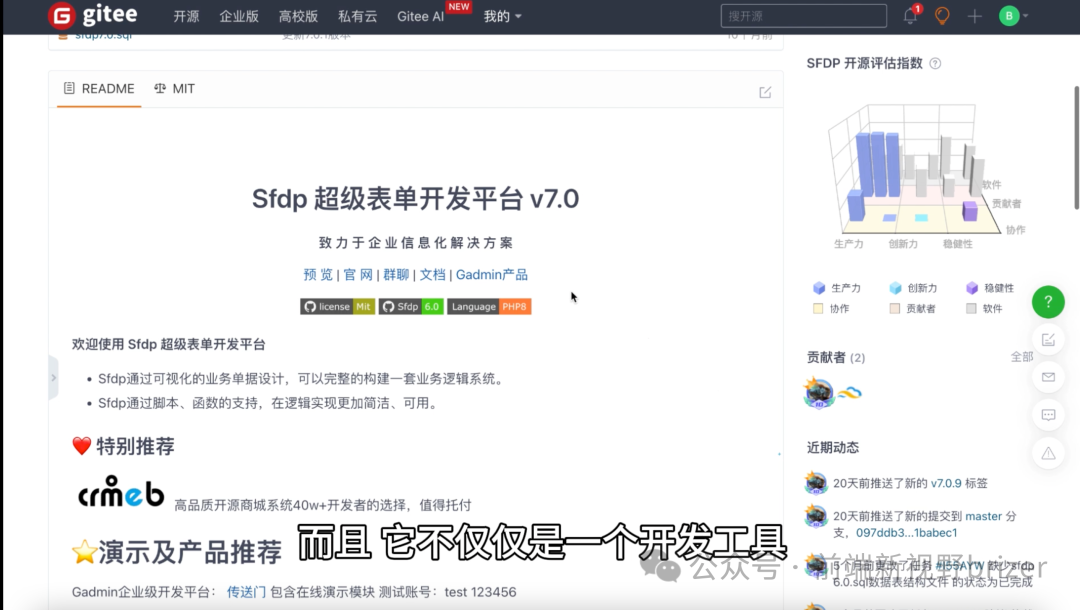Open the feedback edit icon on right edge
1080x610 pixels.
coord(1048,340)
